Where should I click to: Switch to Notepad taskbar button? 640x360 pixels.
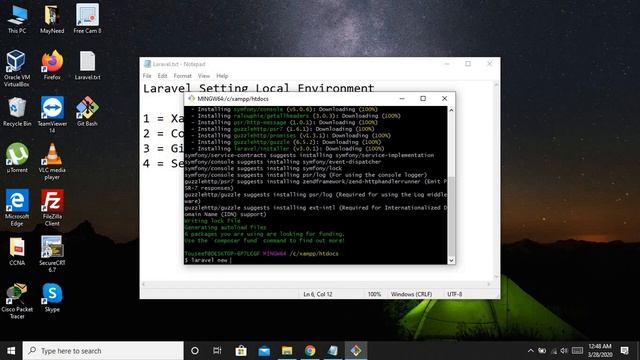tap(333, 351)
